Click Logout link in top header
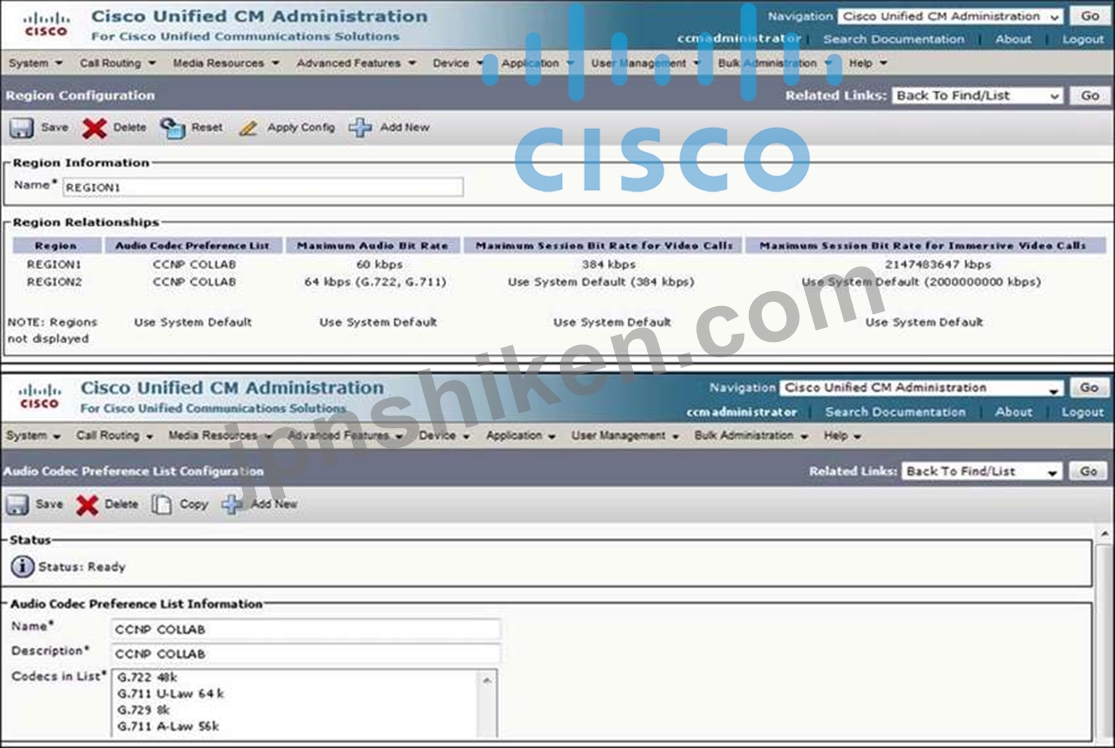This screenshot has height=748, width=1115. [x=1083, y=39]
